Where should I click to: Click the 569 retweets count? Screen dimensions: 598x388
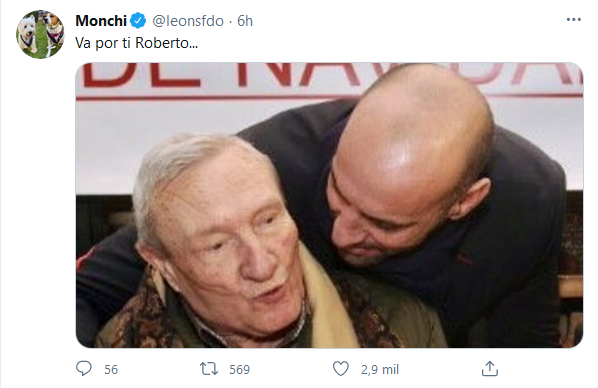click(x=240, y=369)
